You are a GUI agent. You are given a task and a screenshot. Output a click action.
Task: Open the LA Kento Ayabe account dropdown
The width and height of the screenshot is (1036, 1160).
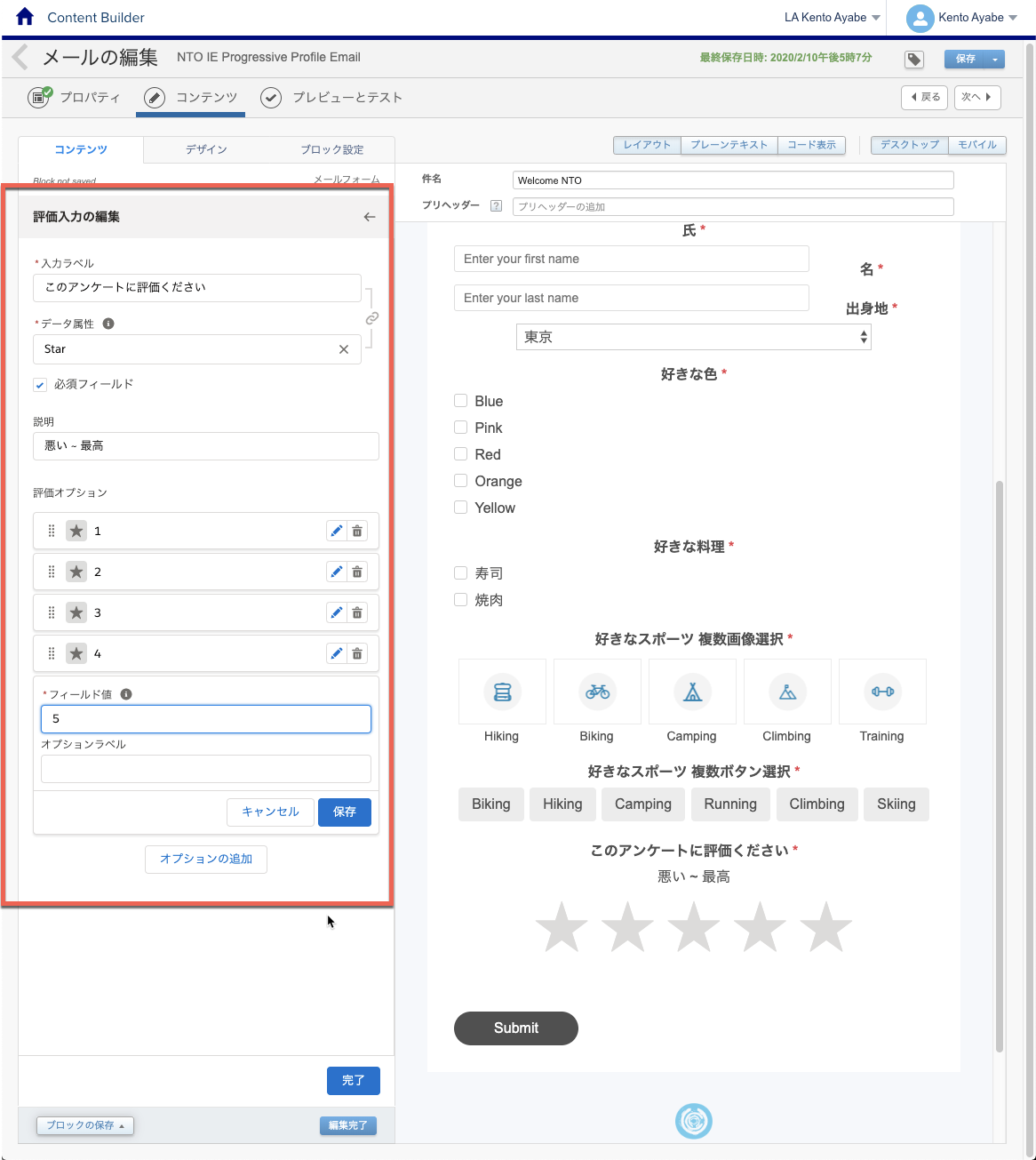pos(832,18)
